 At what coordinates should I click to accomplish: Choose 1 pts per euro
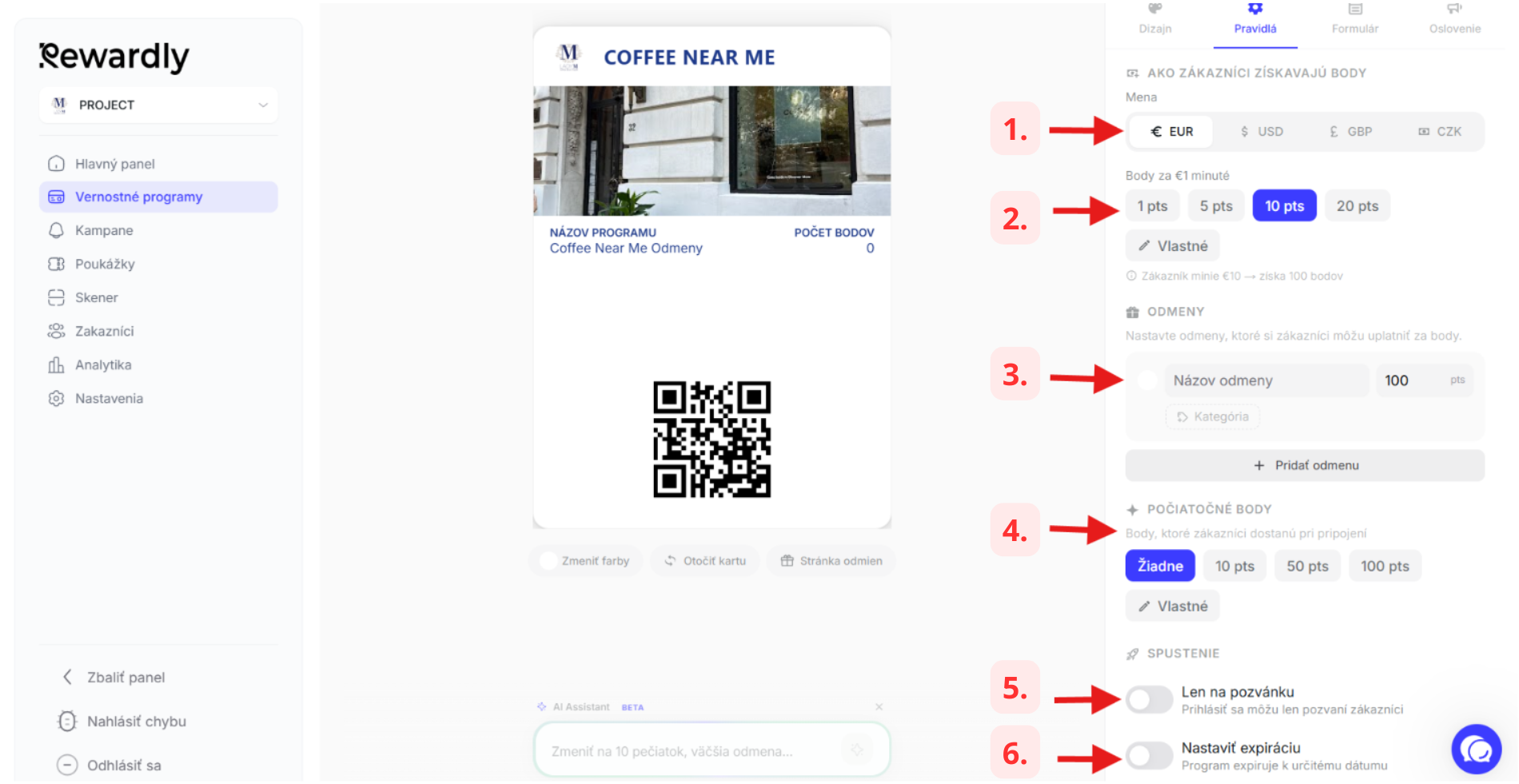pyautogui.click(x=1153, y=206)
